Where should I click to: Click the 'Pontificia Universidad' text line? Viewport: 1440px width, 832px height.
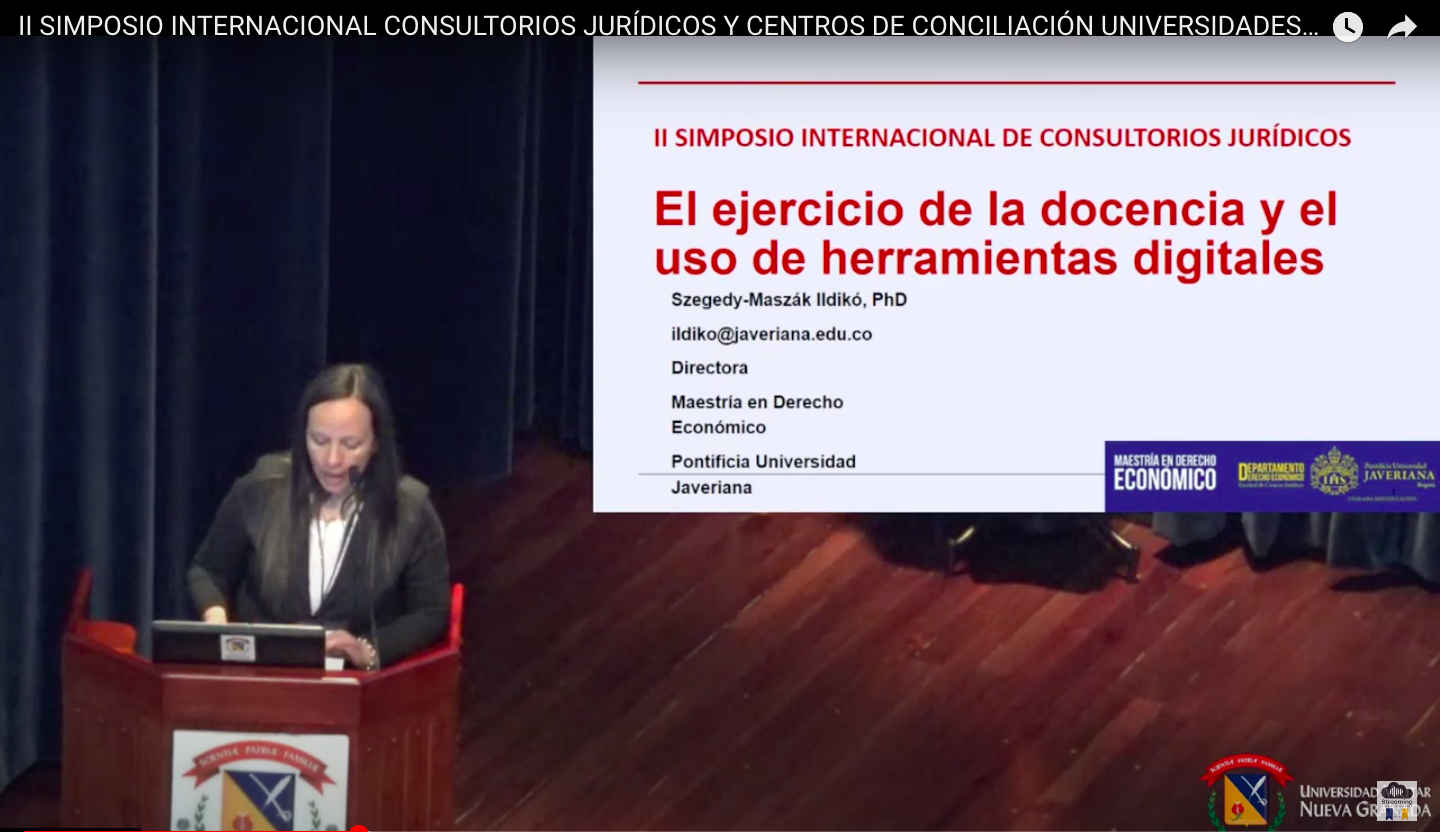[x=763, y=462]
